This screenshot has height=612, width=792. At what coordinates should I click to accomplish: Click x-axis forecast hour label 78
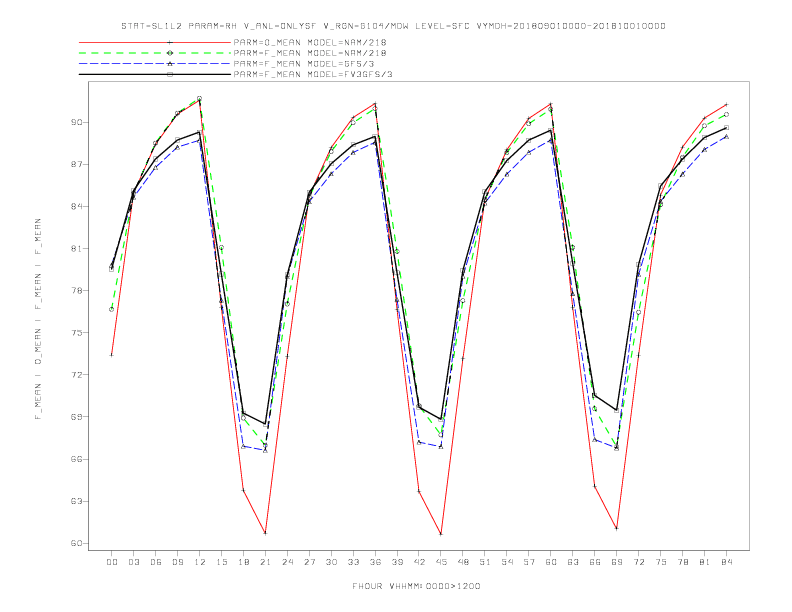click(x=683, y=562)
